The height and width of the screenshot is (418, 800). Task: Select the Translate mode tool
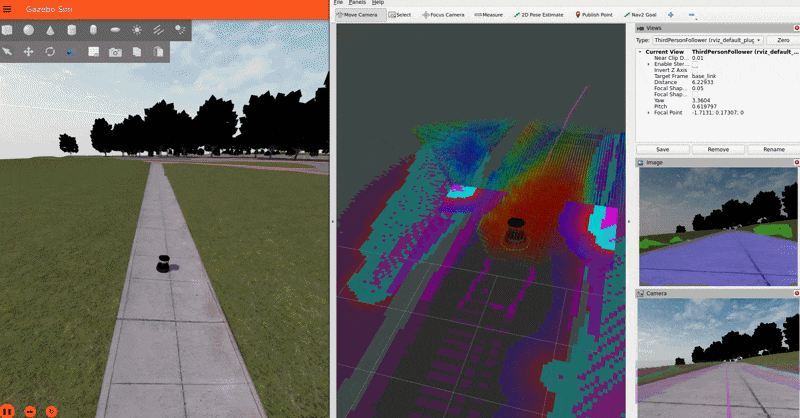click(28, 51)
